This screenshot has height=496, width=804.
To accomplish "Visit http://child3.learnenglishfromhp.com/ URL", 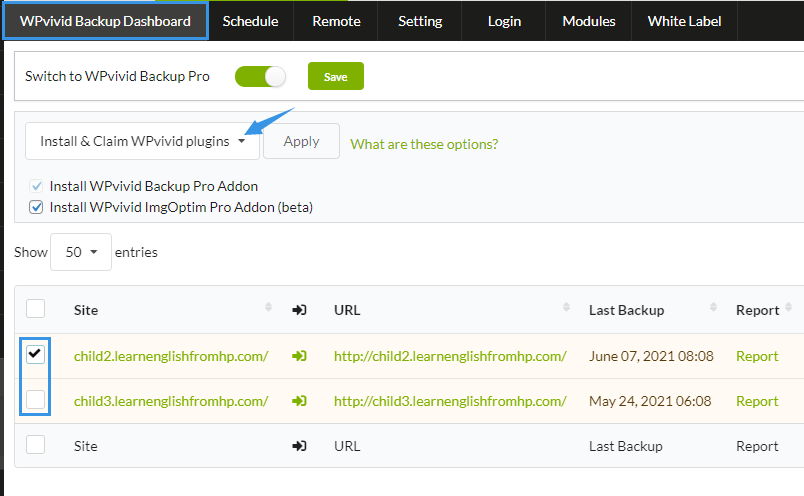I will point(450,401).
